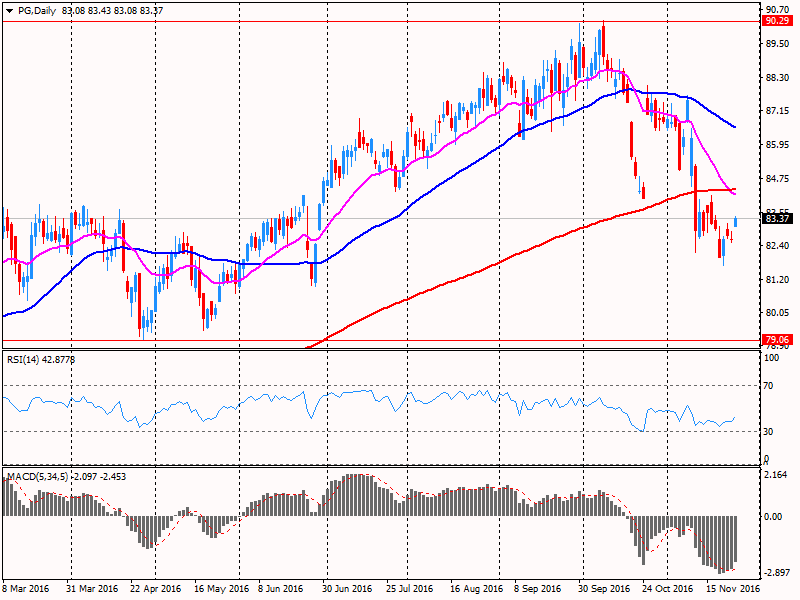Select the 8 Mar 2016 date label
The width and height of the screenshot is (800, 600).
click(x=26, y=591)
